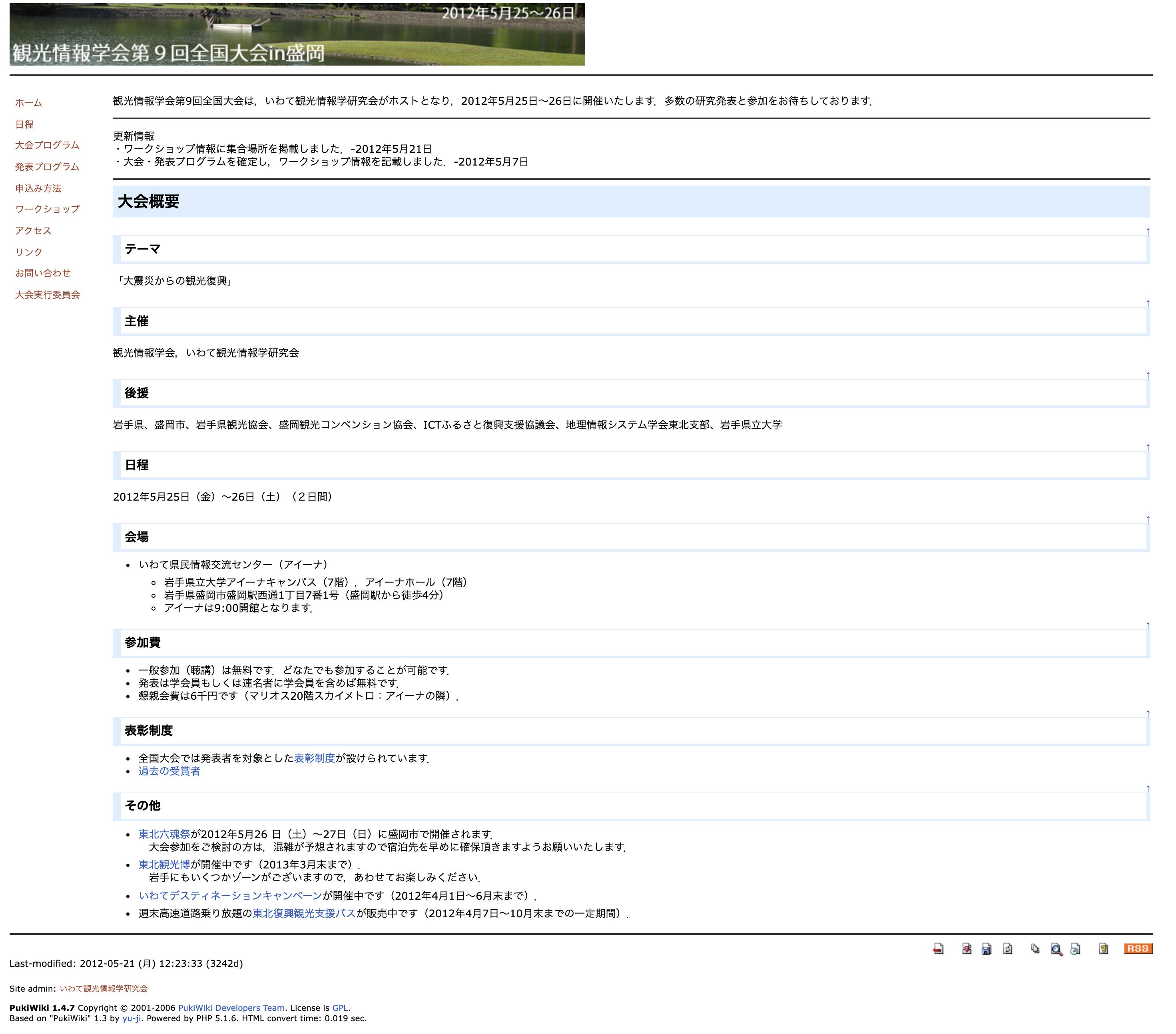
Task: Click the up arrow above the 主催 heading
Action: [1148, 303]
